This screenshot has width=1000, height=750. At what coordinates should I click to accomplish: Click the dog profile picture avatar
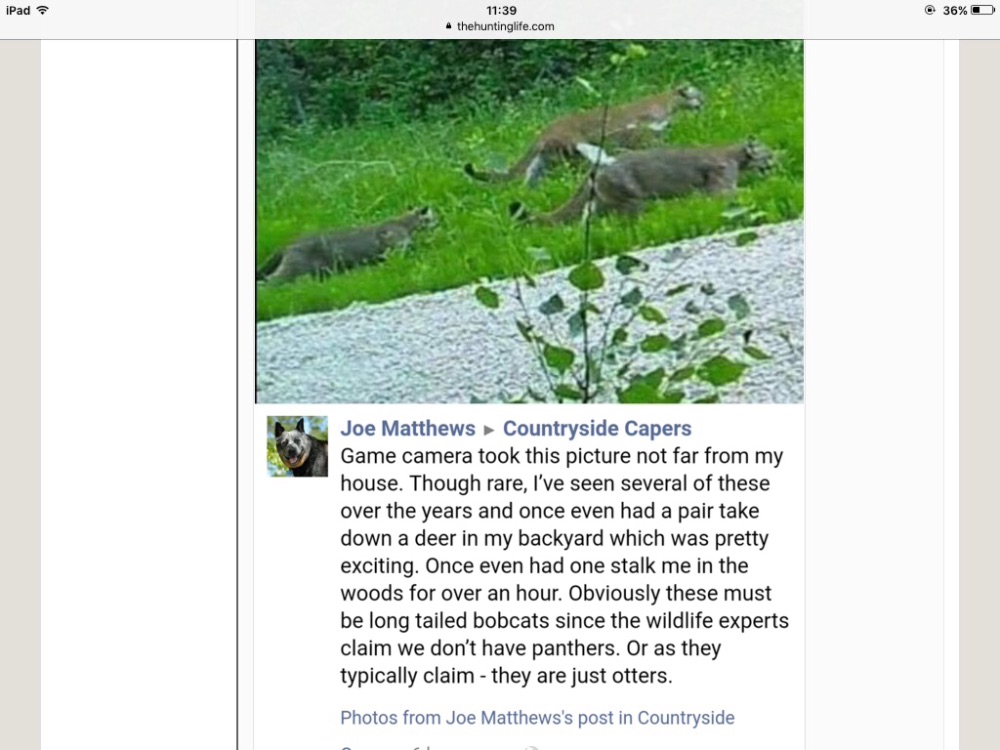[x=297, y=446]
